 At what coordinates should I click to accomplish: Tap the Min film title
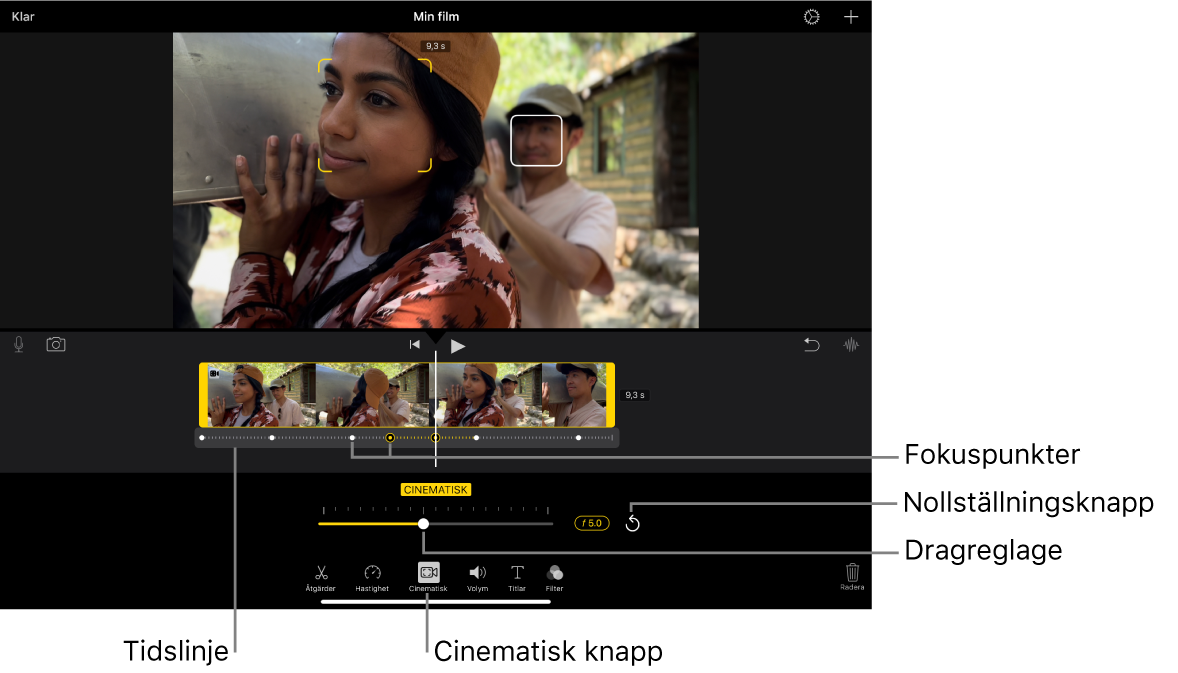(x=436, y=17)
